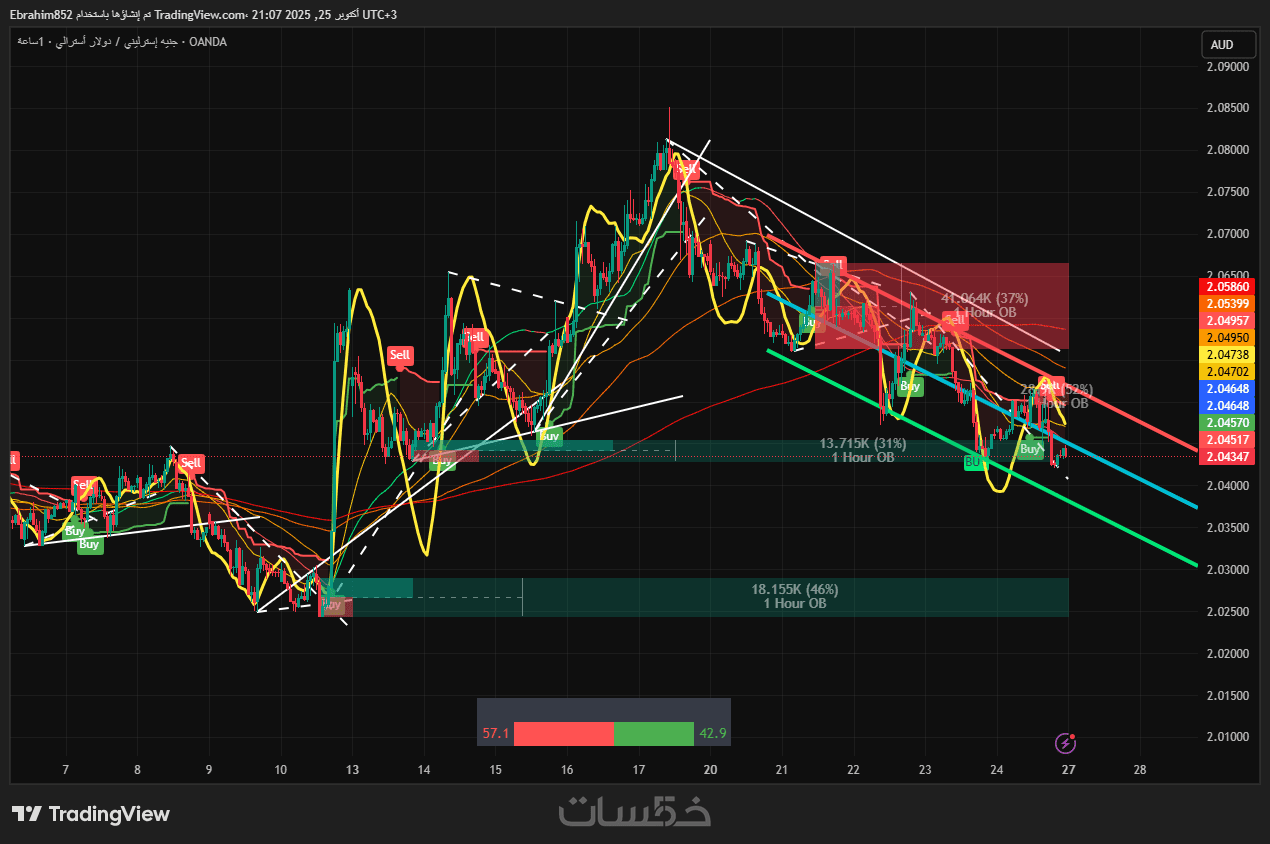Click the green 42.9 sentiment bar segment
The height and width of the screenshot is (844, 1270).
pos(653,734)
